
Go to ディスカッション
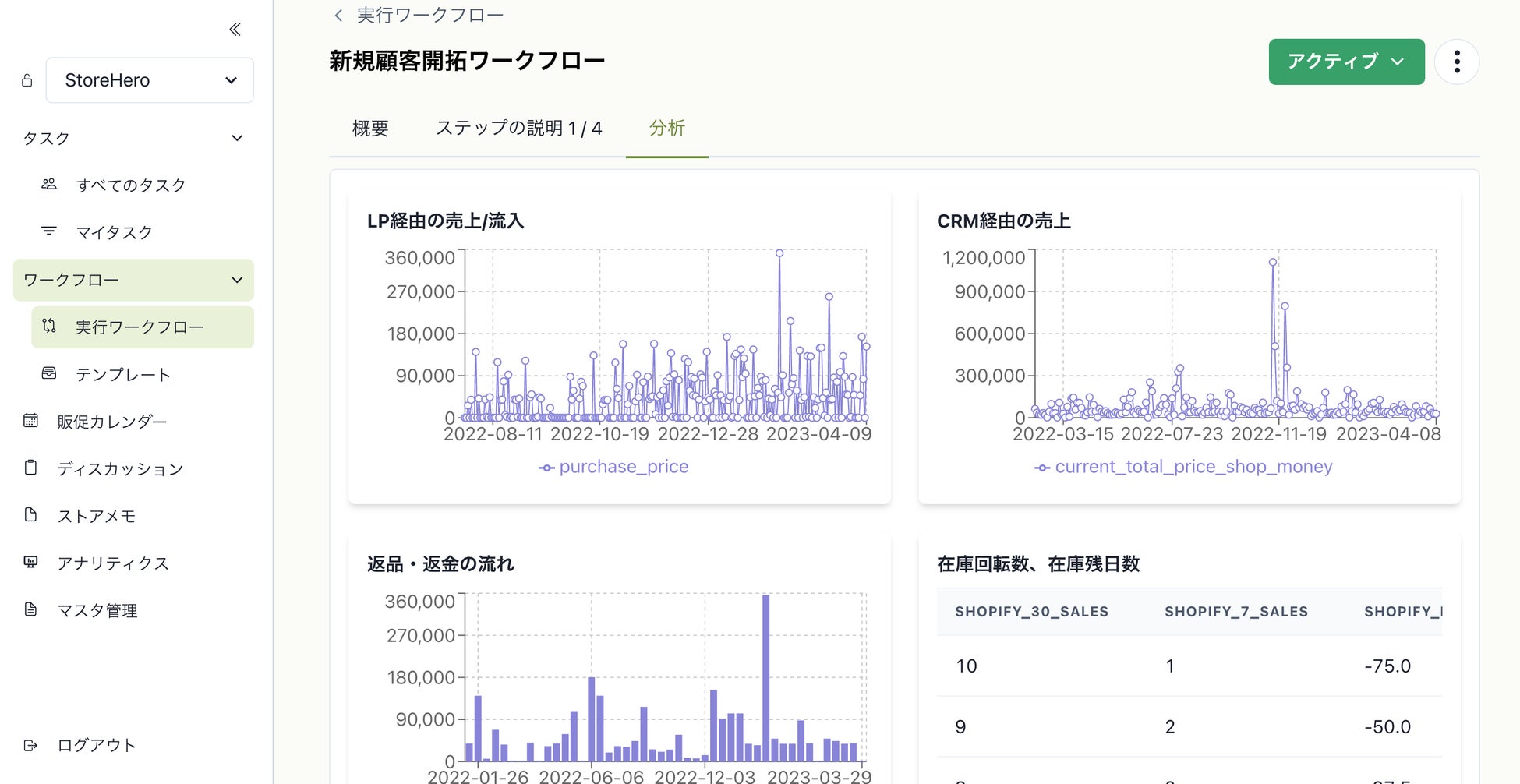click(x=120, y=468)
